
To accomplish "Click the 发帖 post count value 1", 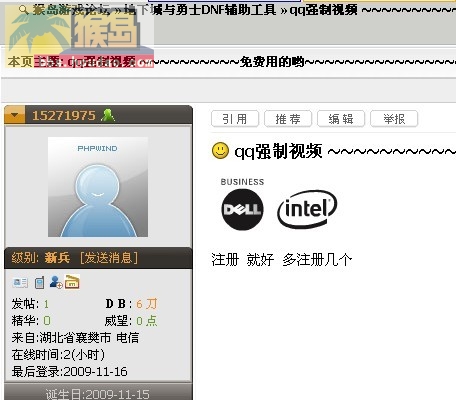I will coord(46,304).
